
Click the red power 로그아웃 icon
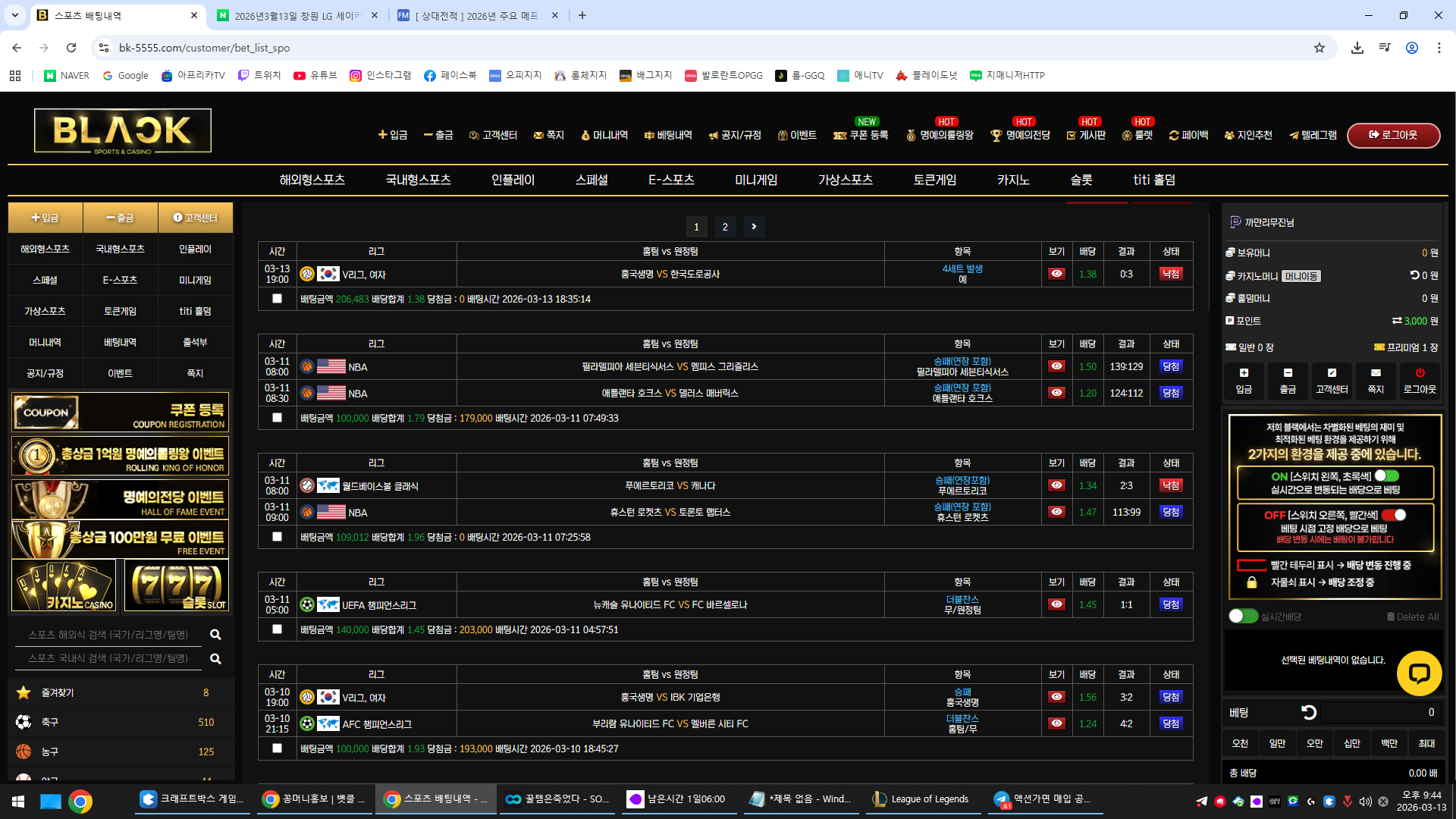1420,373
